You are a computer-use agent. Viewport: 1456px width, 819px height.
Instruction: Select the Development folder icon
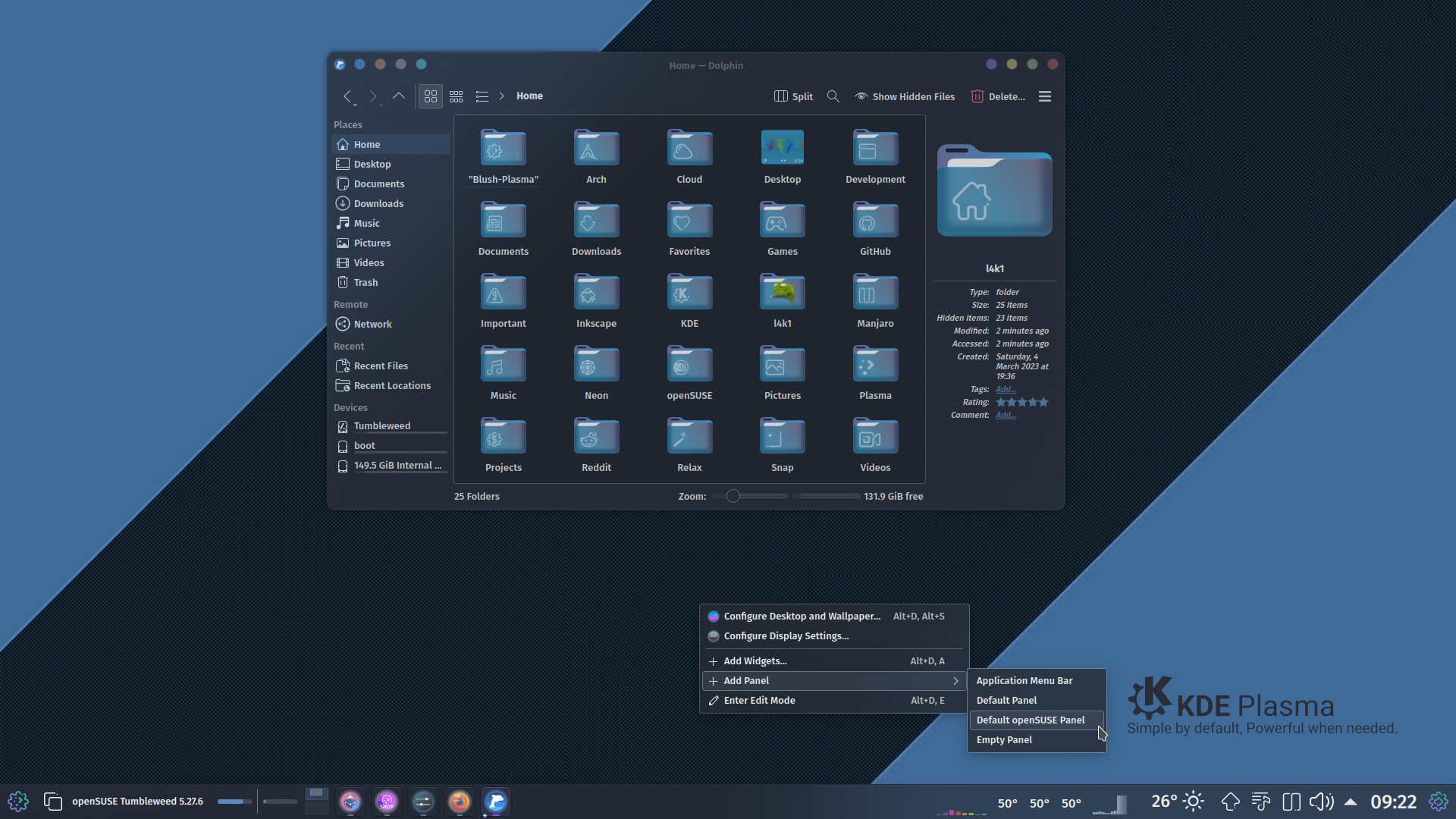coord(875,148)
